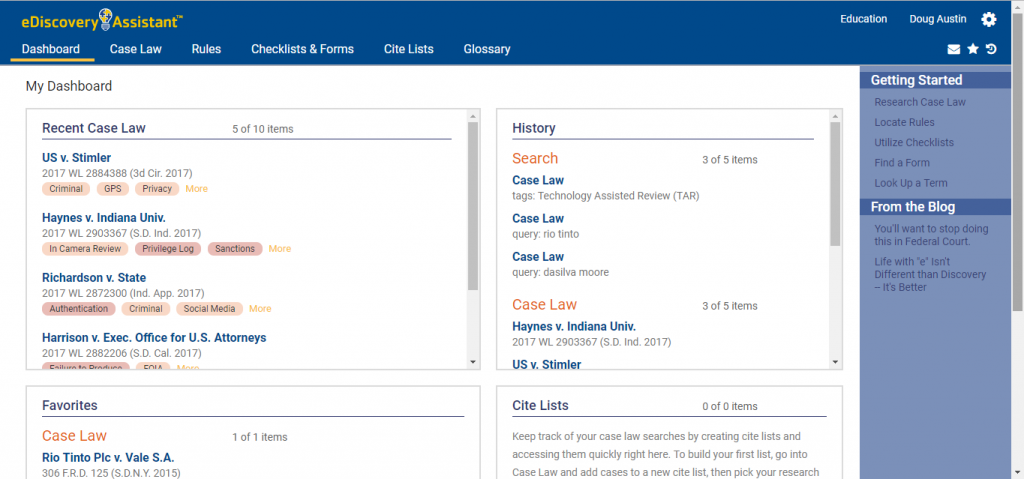The image size is (1024, 479).
Task: Click the History panel scrollbar thumb
Action: pos(835,184)
